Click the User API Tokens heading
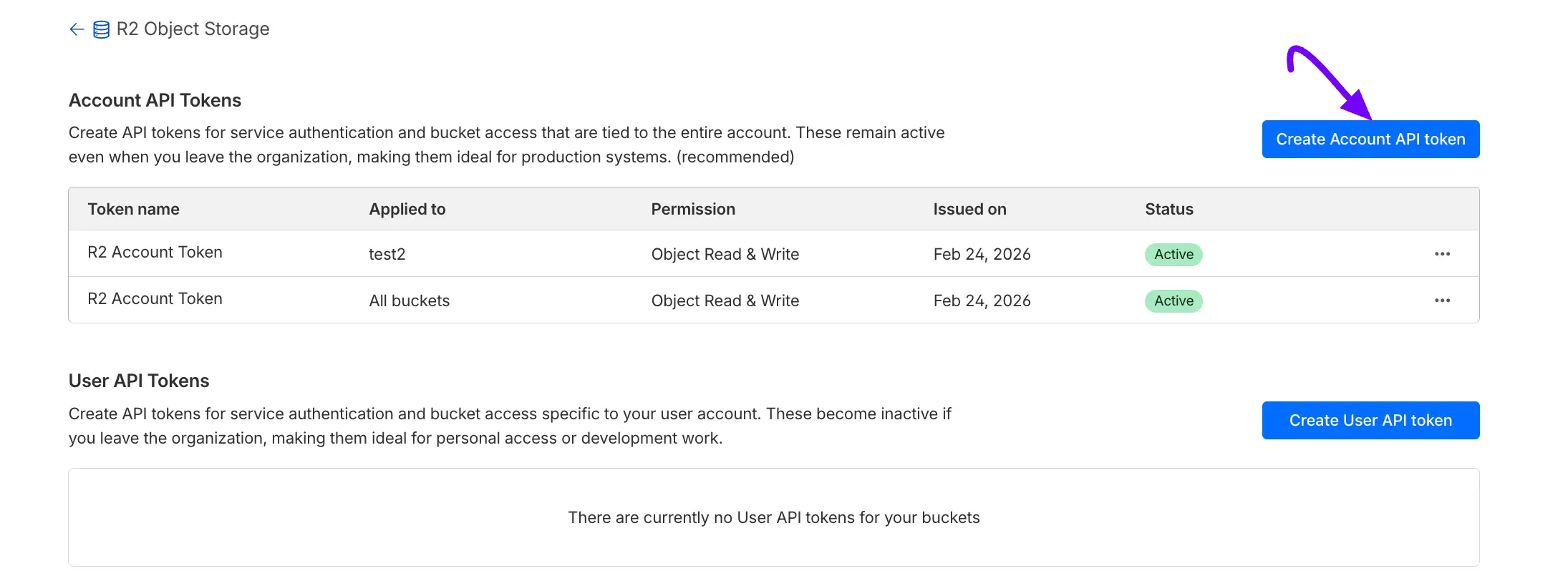 tap(139, 381)
